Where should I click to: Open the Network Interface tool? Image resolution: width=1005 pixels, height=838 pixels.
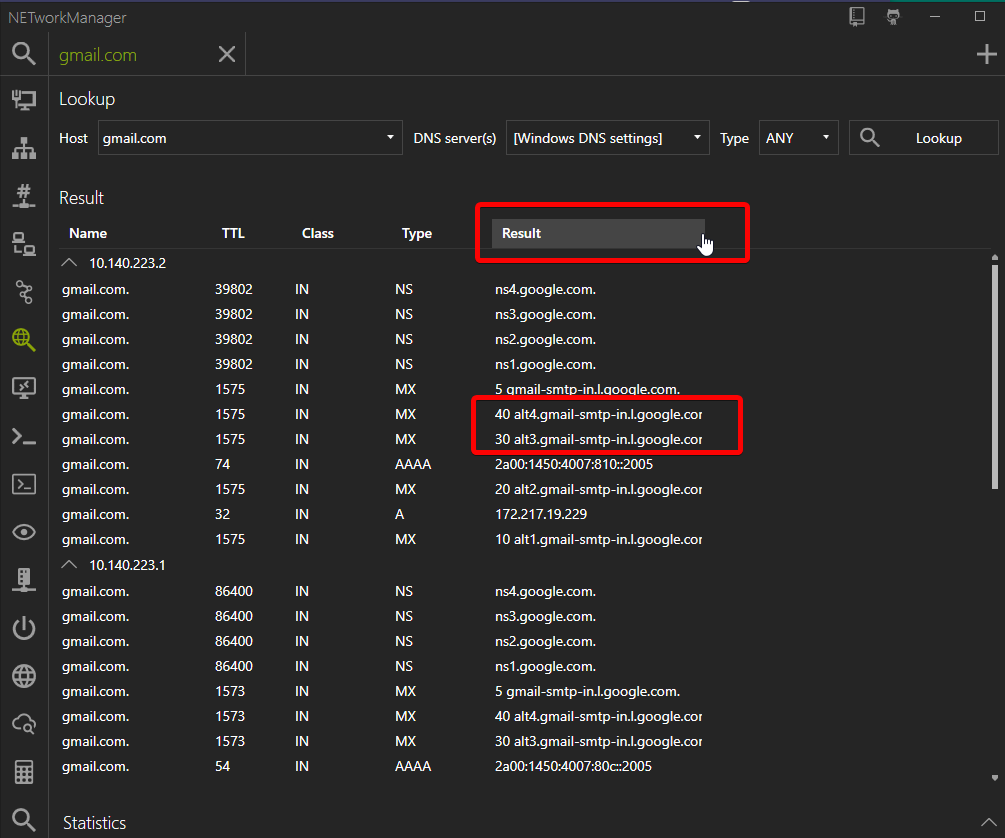tap(23, 100)
